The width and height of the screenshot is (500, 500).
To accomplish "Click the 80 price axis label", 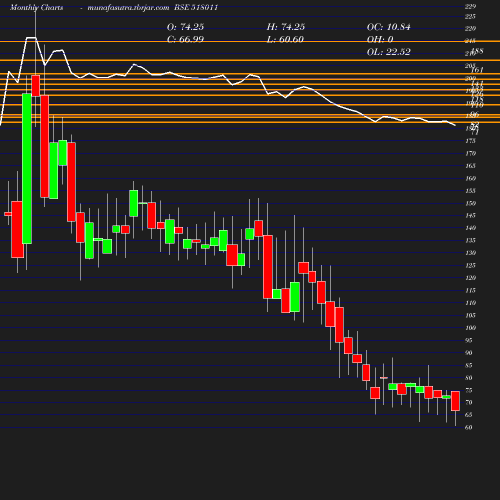I will pyautogui.click(x=469, y=378).
